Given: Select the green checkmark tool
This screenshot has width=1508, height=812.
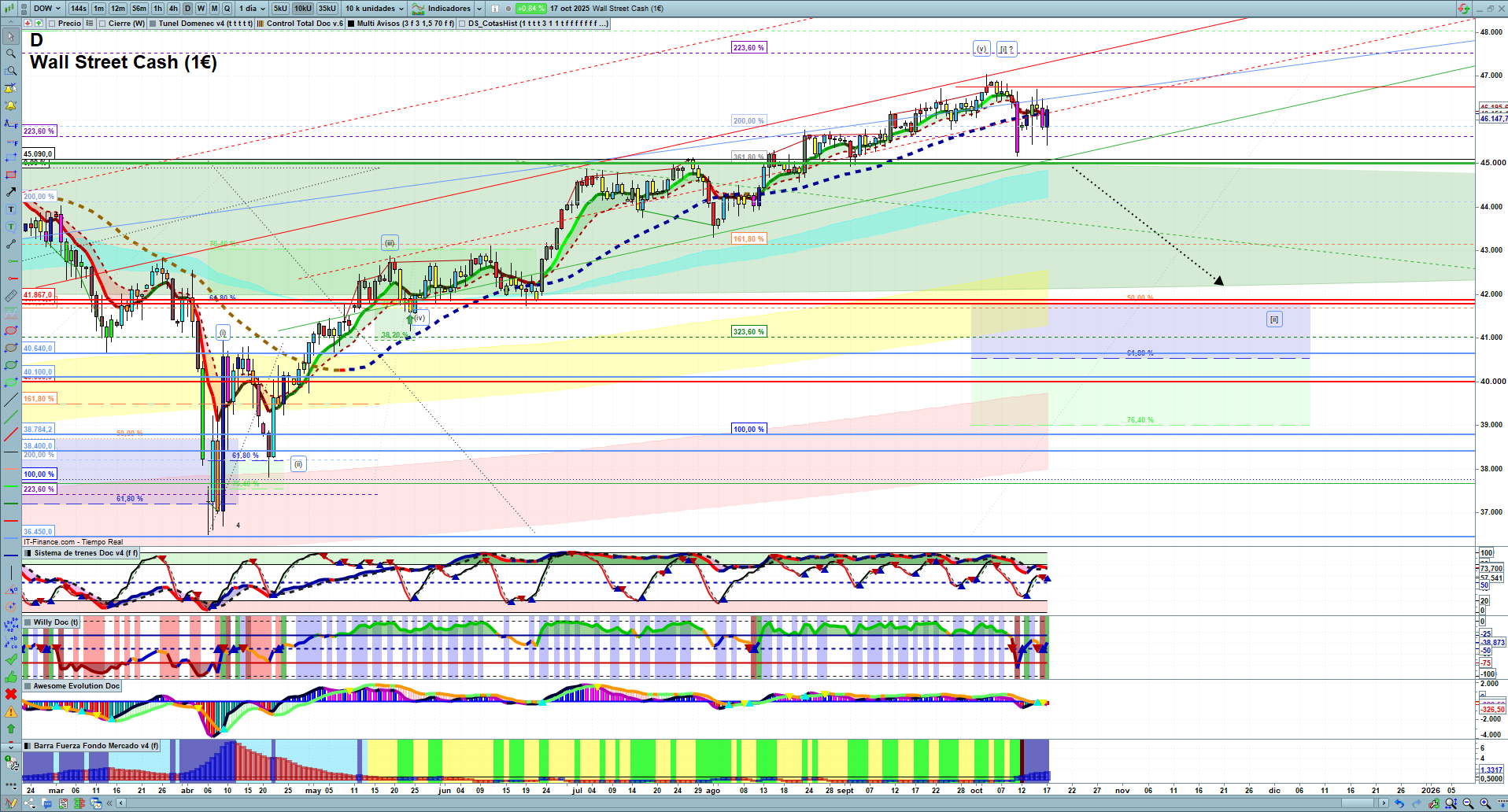Looking at the screenshot, I should coord(11,659).
